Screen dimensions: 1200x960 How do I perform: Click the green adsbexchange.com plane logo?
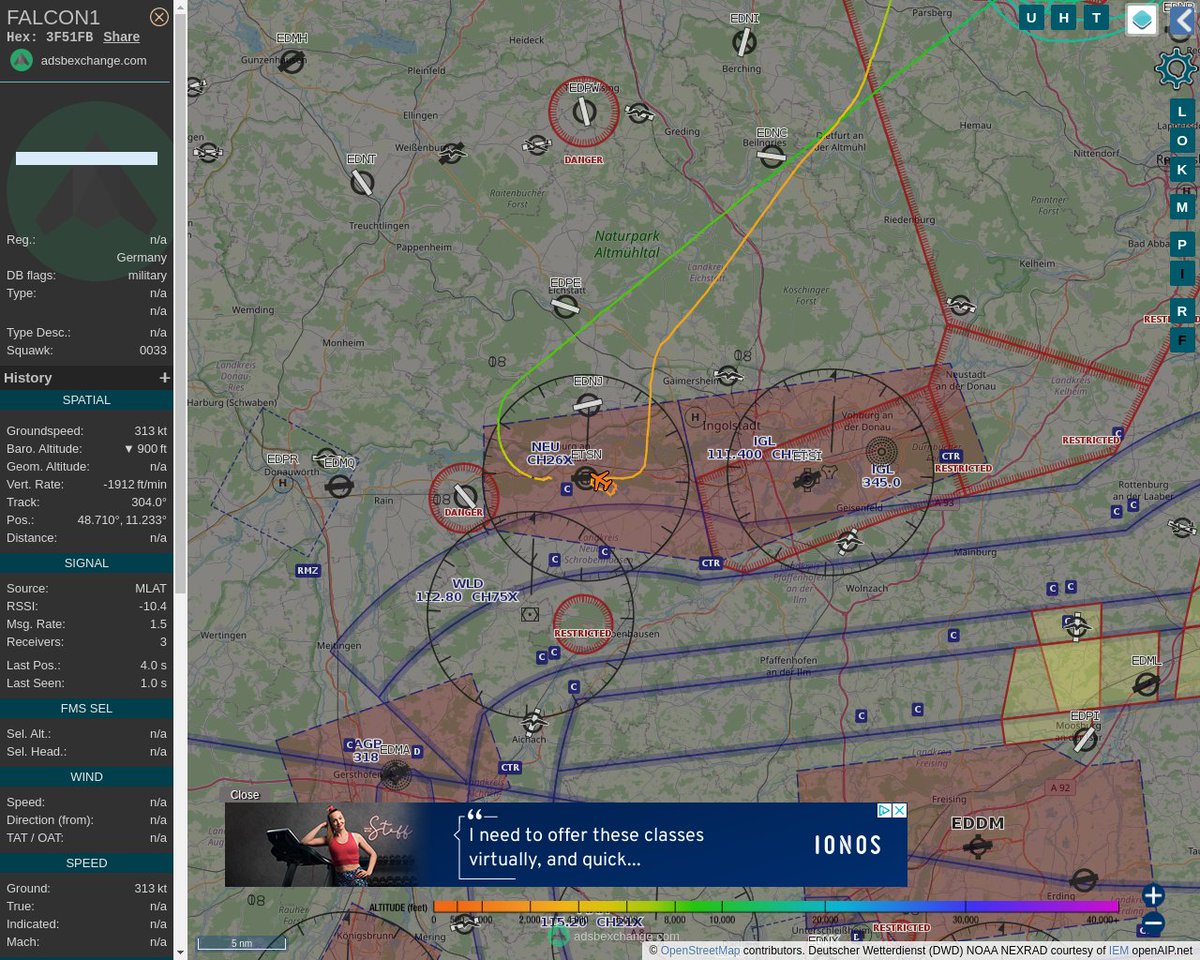pos(21,60)
